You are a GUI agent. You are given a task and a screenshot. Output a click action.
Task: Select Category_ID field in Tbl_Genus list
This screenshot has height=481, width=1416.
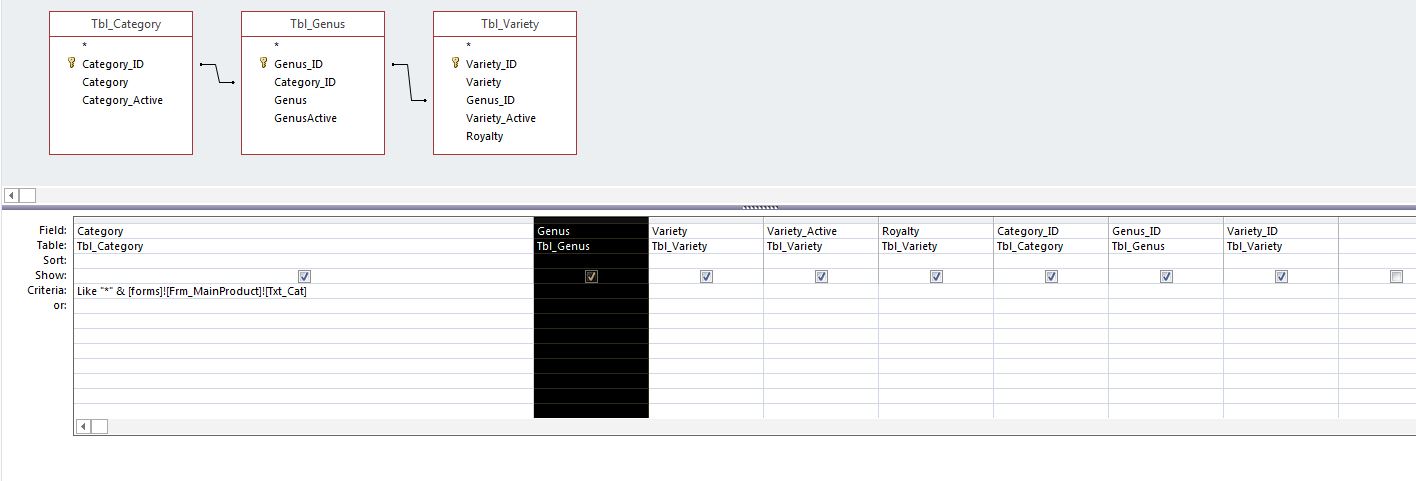tap(305, 82)
